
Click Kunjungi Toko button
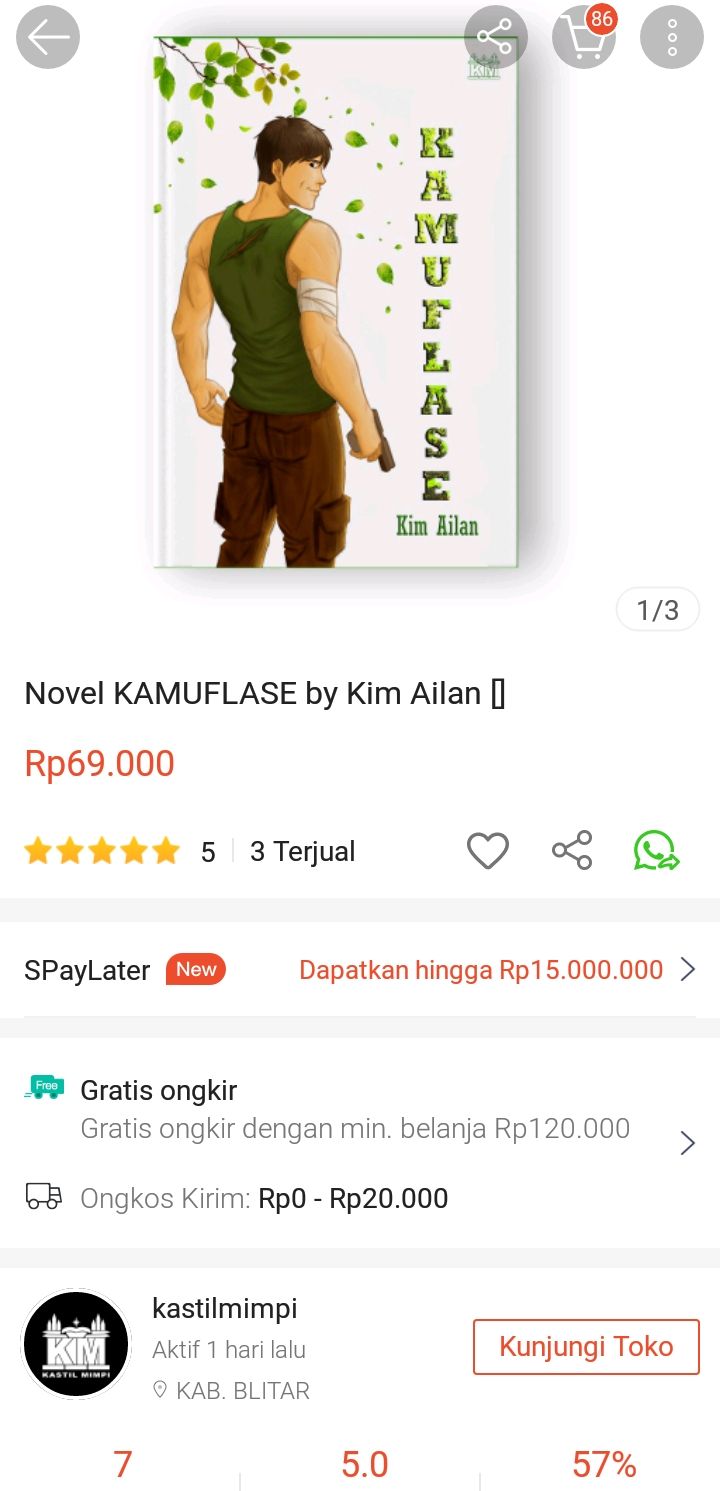pos(586,1347)
